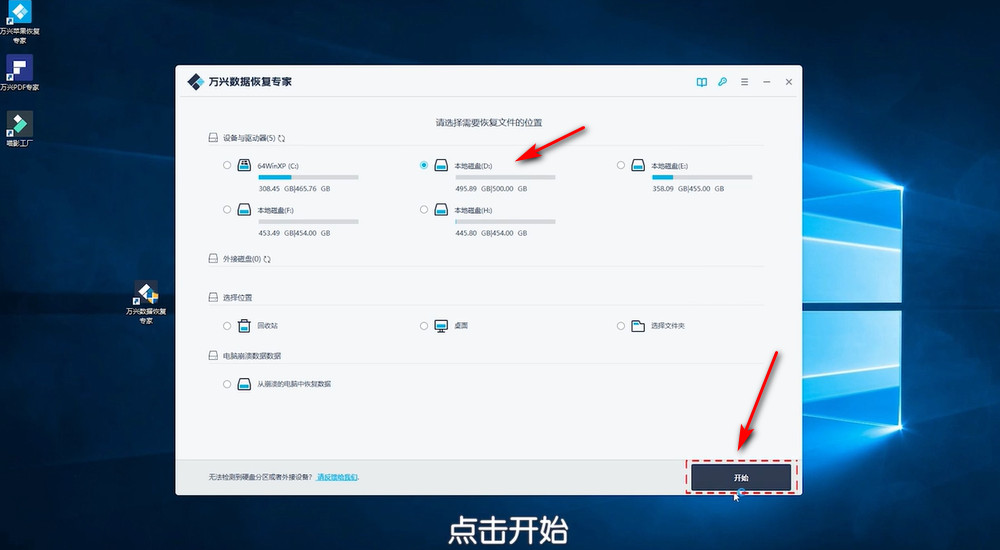Refresh the 外接磁盘(0) list
Screen dimensions: 1000x550
click(267, 259)
